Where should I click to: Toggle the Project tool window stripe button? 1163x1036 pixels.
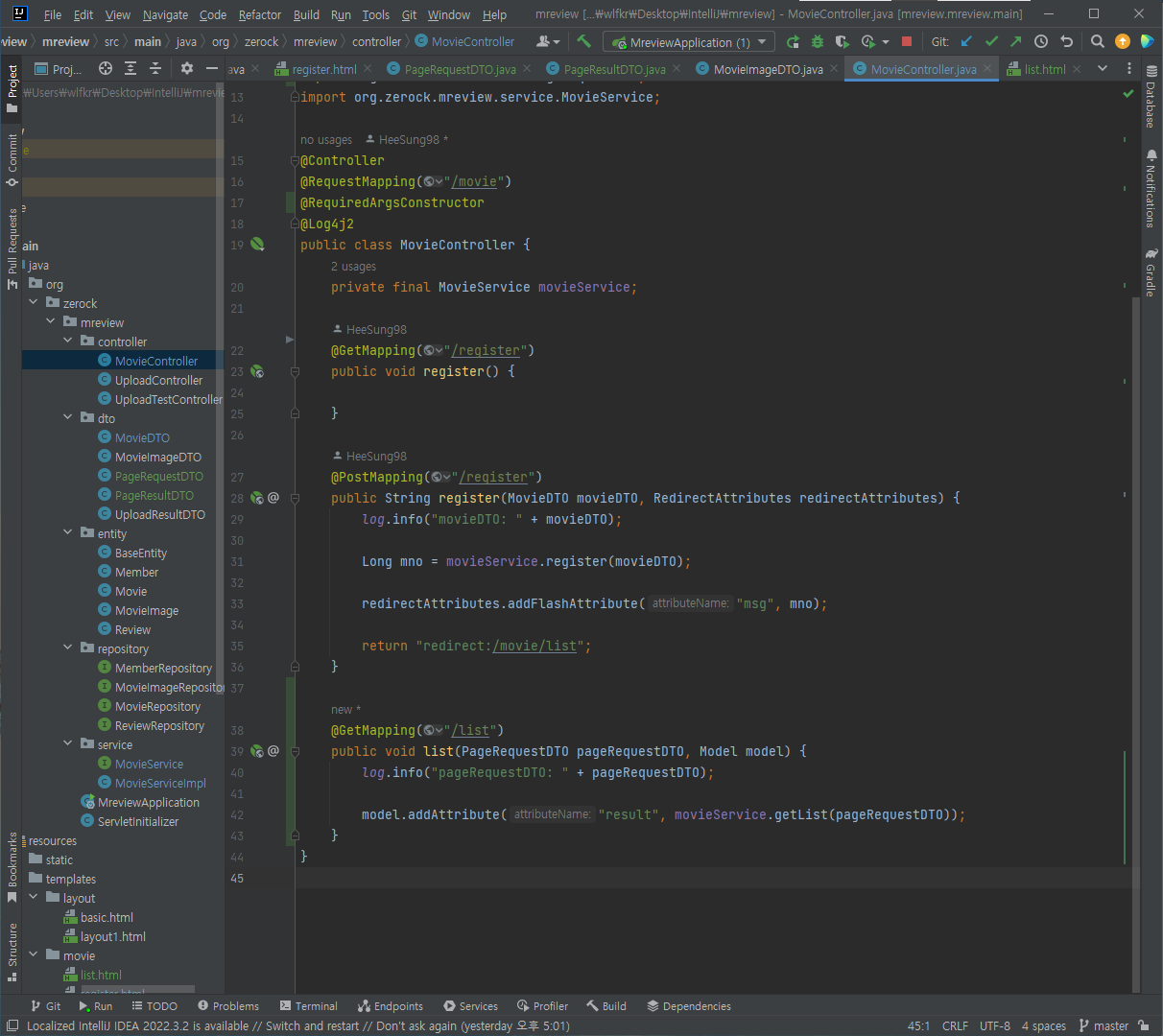tap(12, 87)
